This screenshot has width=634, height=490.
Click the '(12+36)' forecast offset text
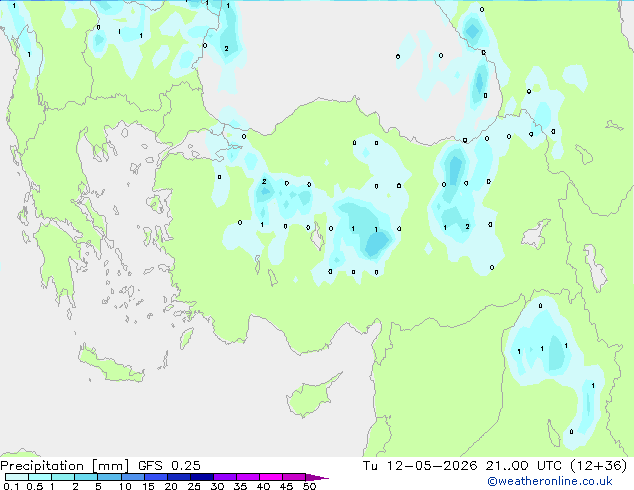(x=598, y=466)
